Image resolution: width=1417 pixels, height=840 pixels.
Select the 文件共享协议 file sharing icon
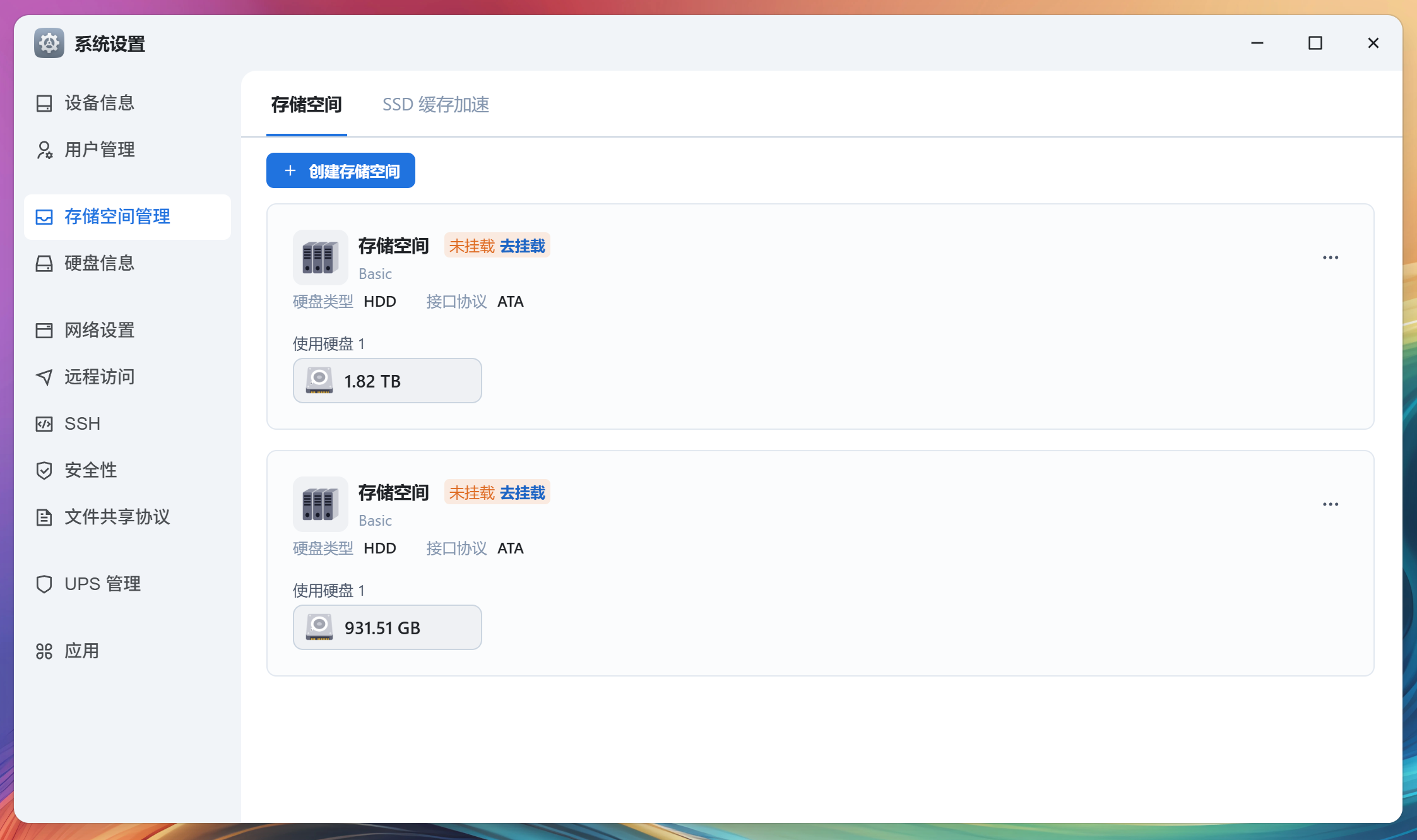point(44,517)
